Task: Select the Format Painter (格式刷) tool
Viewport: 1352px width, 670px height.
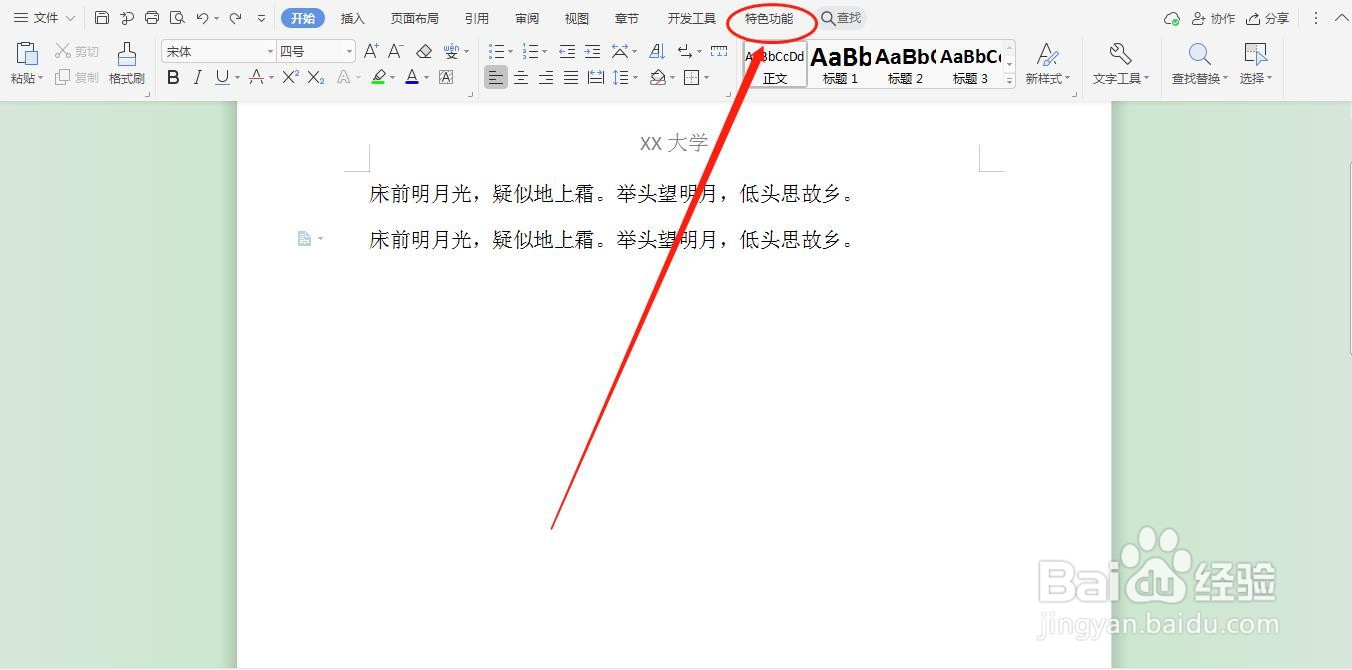Action: coord(126,63)
